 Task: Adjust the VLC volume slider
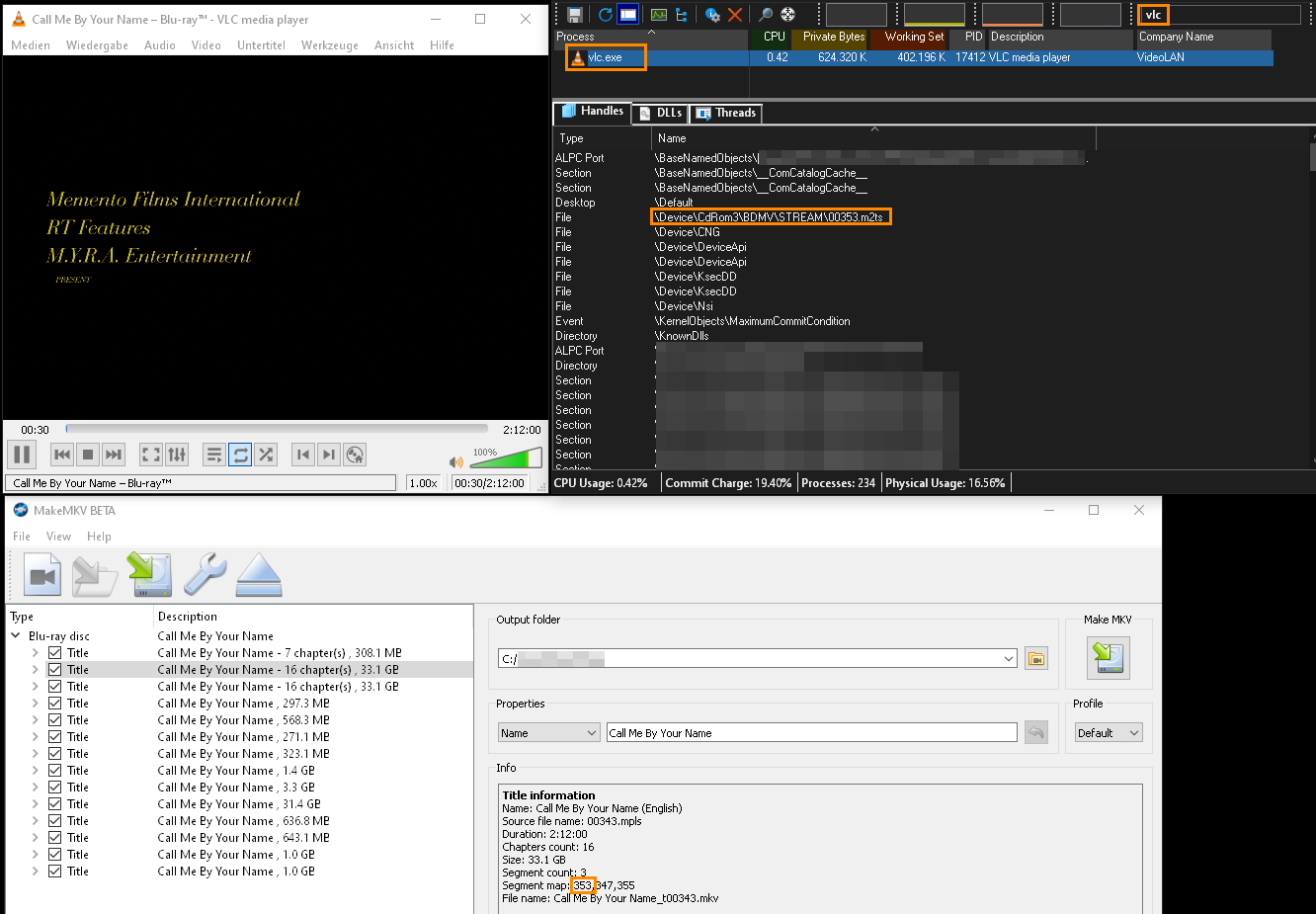point(505,457)
